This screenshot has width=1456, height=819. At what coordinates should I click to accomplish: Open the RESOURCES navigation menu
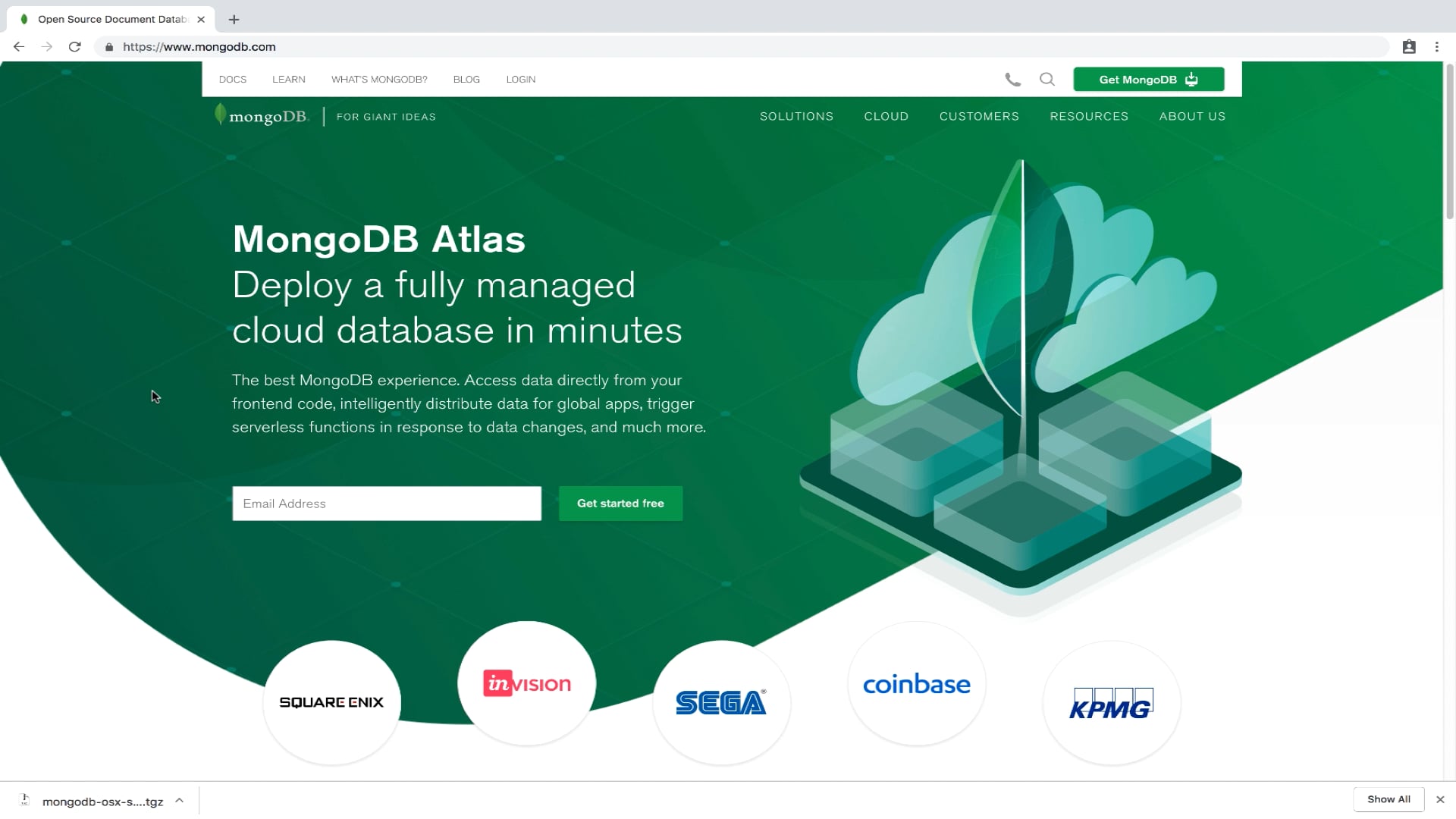[x=1088, y=117]
